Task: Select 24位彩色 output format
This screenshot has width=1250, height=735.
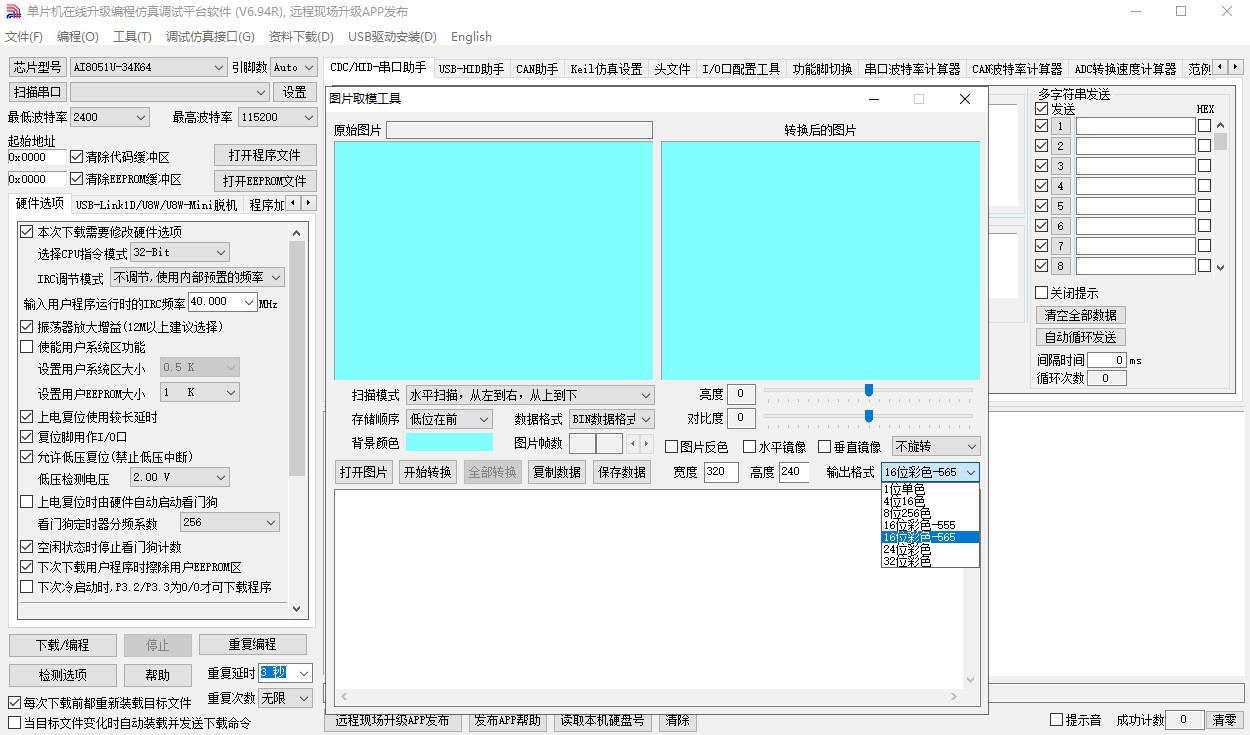Action: pyautogui.click(x=930, y=549)
